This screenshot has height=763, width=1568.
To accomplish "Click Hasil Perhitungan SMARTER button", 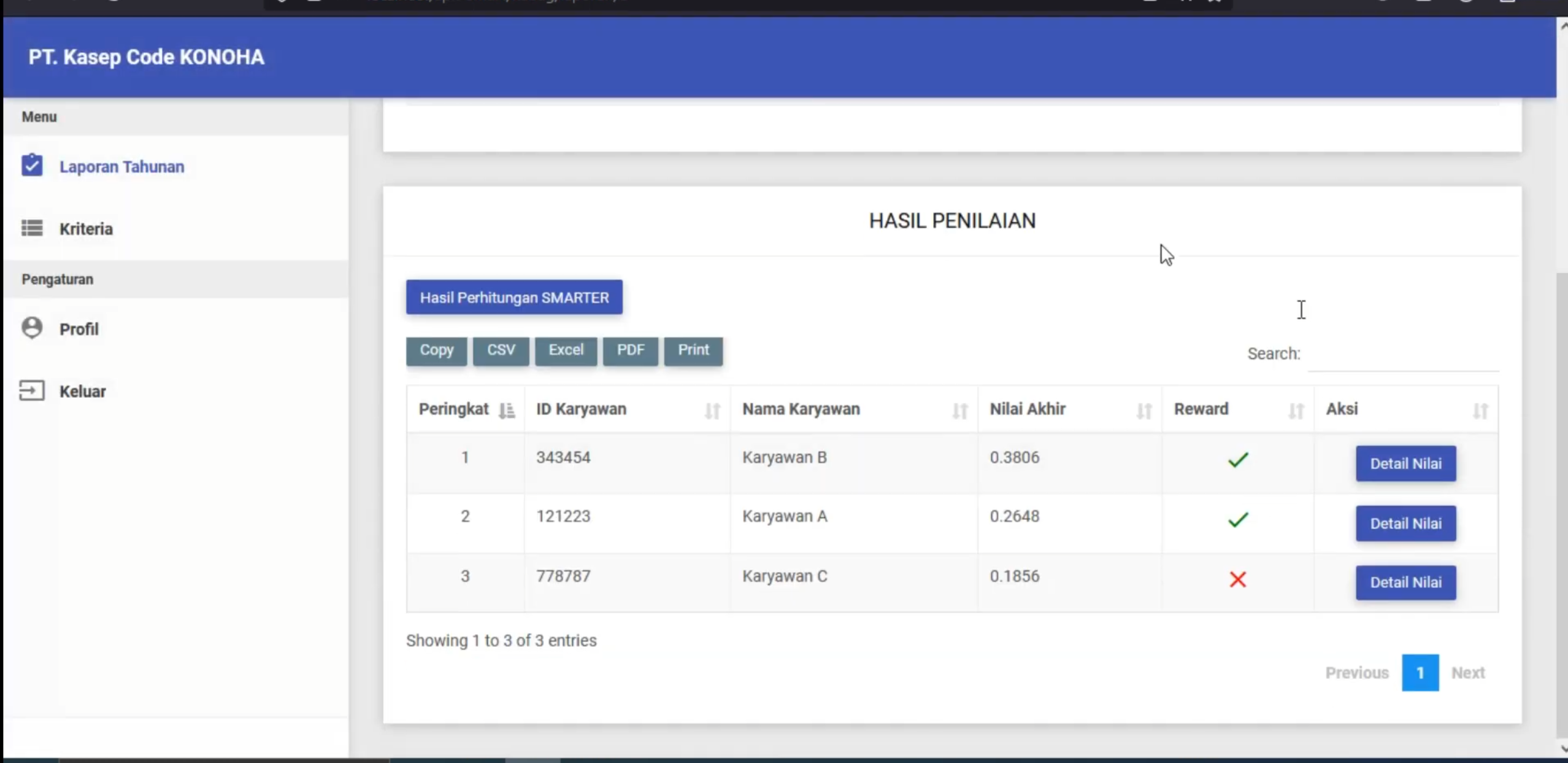I will (x=514, y=297).
